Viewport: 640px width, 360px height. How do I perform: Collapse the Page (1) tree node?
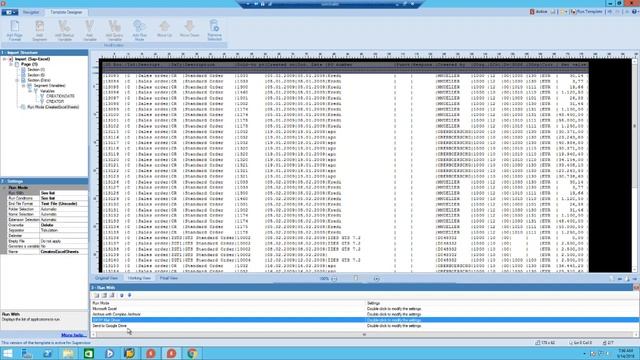(11, 64)
